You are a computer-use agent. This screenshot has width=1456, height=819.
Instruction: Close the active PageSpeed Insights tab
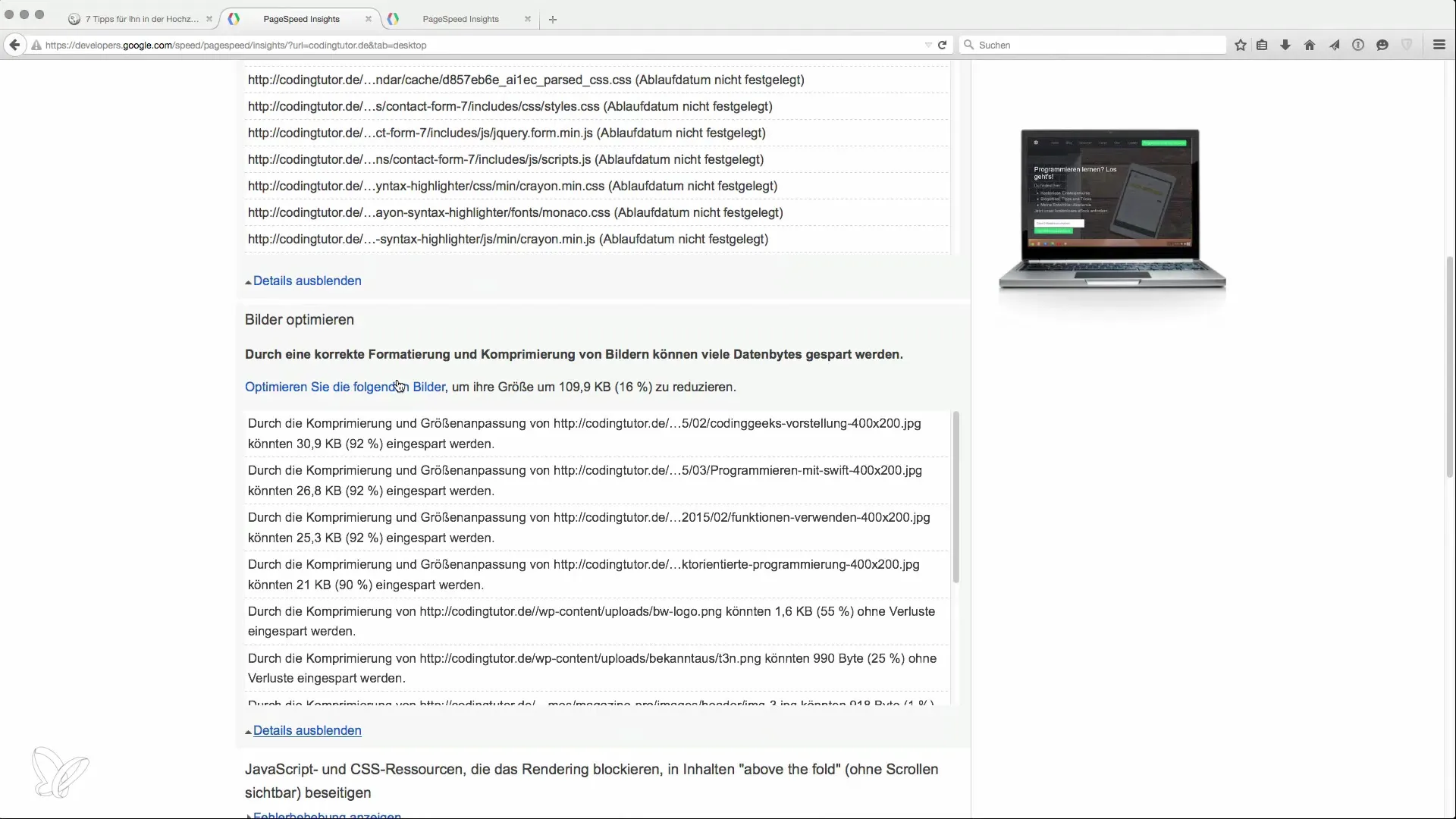coord(369,19)
